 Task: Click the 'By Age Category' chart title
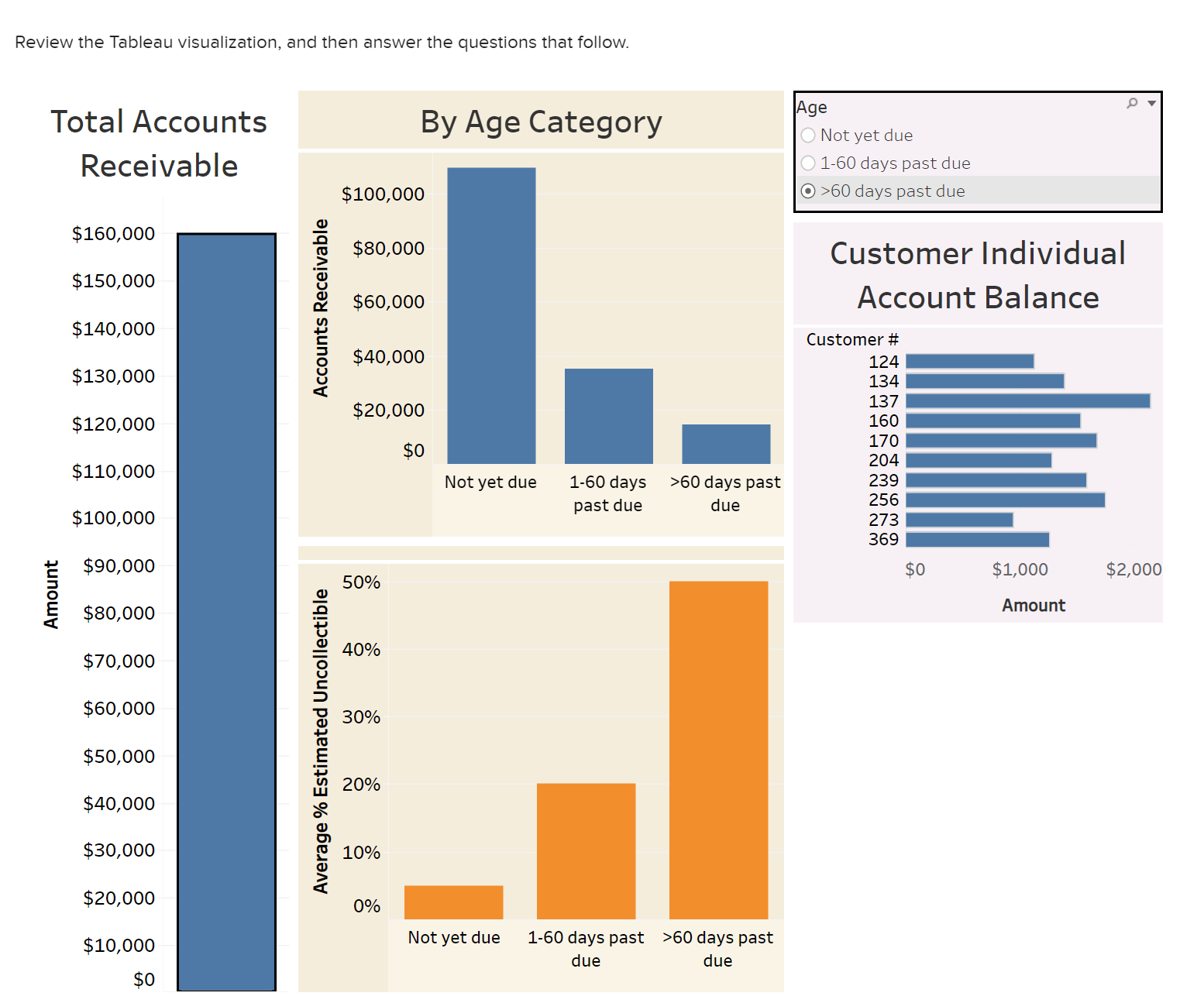[x=541, y=121]
